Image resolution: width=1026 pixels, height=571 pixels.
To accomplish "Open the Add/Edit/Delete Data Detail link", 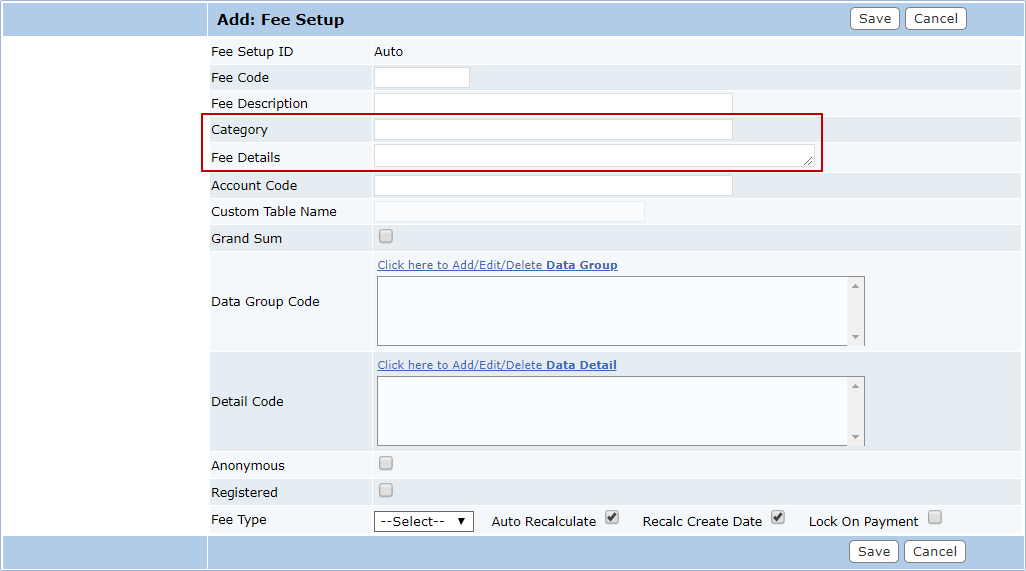I will pyautogui.click(x=496, y=365).
